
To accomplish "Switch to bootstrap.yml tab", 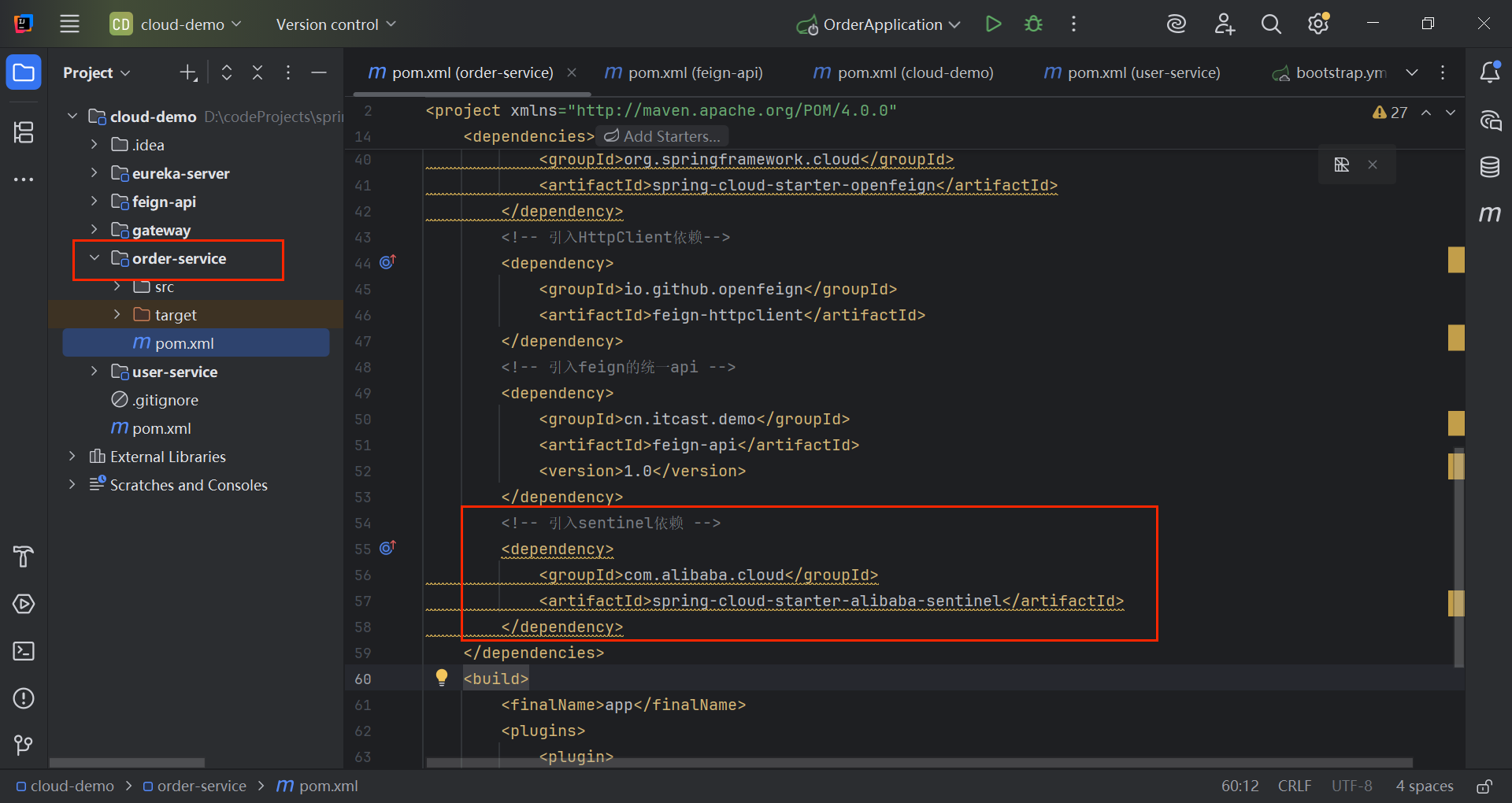I will click(1329, 72).
